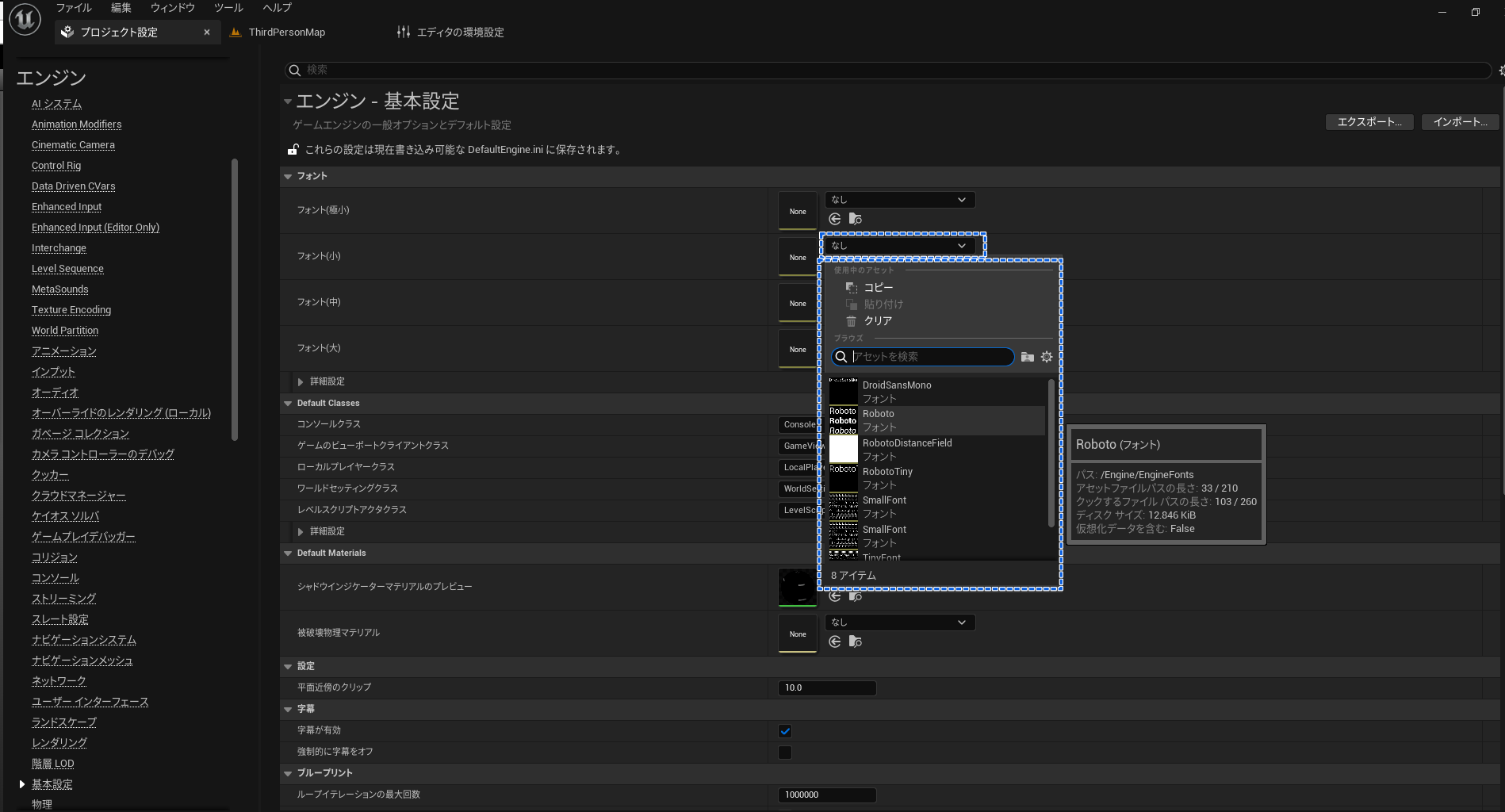Click the インポート... button

[x=1459, y=121]
